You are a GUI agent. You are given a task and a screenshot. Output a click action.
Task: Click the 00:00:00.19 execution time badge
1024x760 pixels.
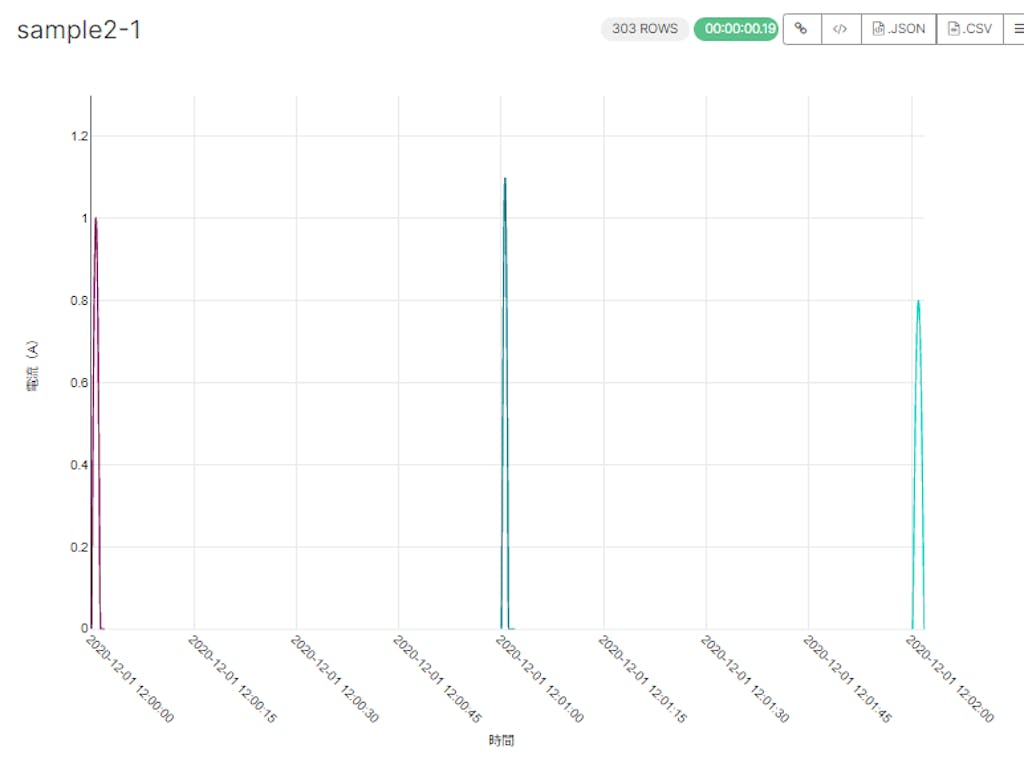point(736,29)
